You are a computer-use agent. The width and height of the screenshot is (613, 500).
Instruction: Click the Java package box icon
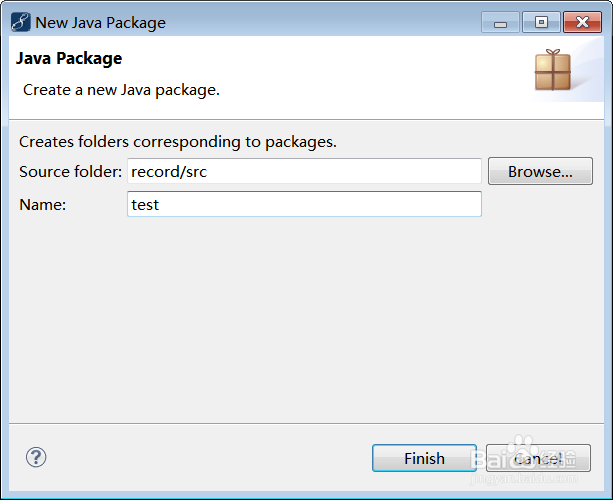552,70
